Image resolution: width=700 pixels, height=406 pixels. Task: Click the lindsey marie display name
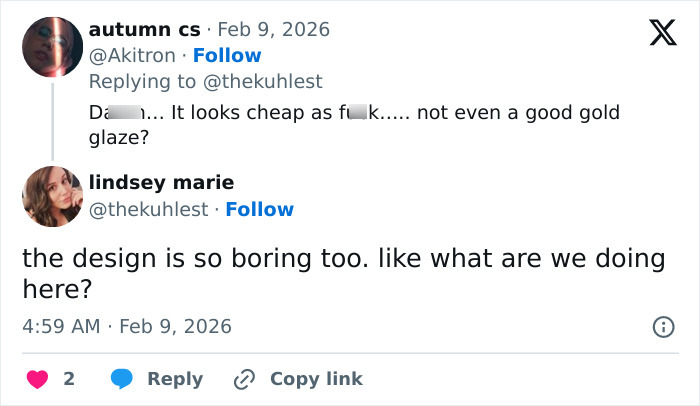pyautogui.click(x=161, y=182)
